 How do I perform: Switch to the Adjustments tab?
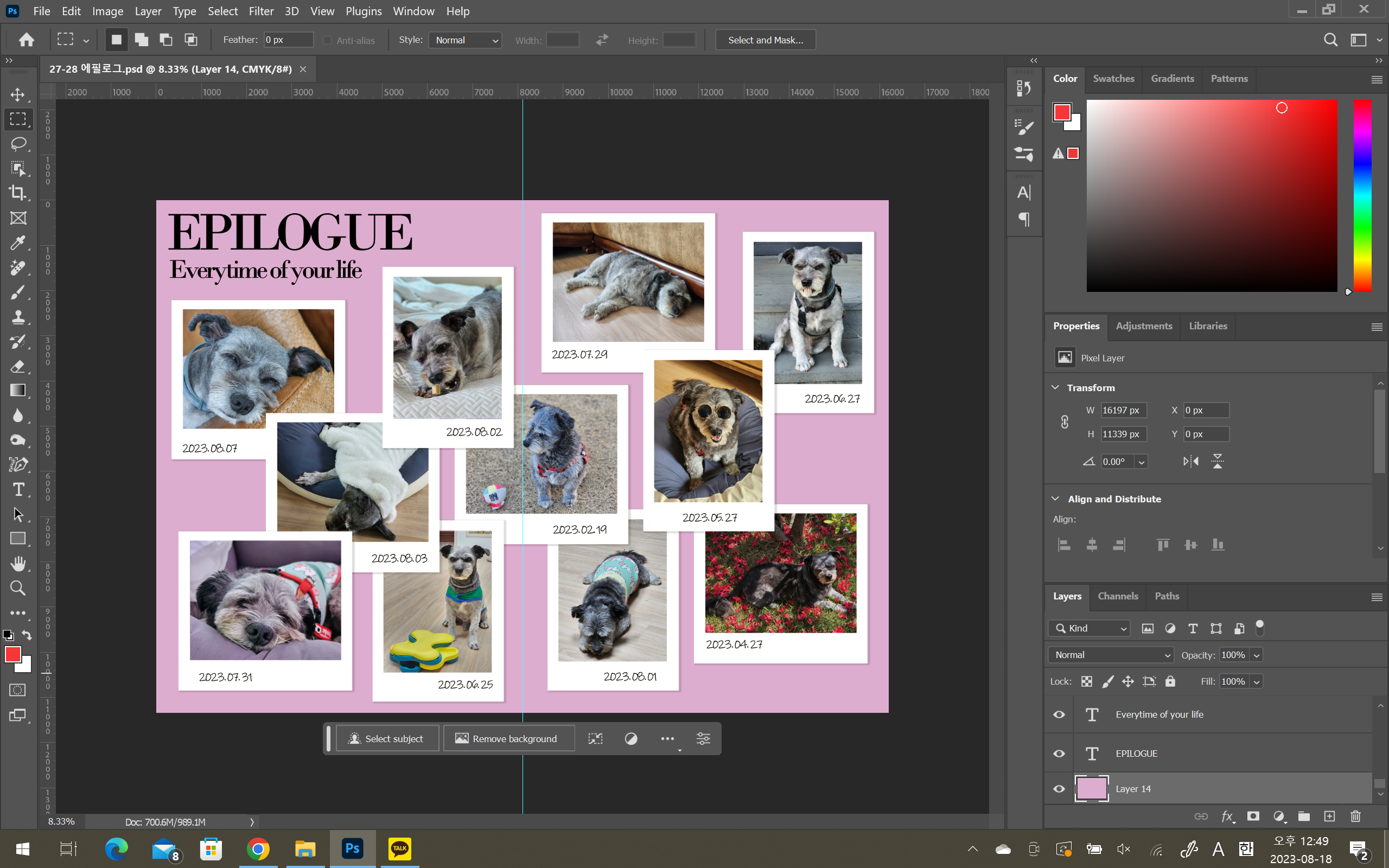click(1144, 326)
